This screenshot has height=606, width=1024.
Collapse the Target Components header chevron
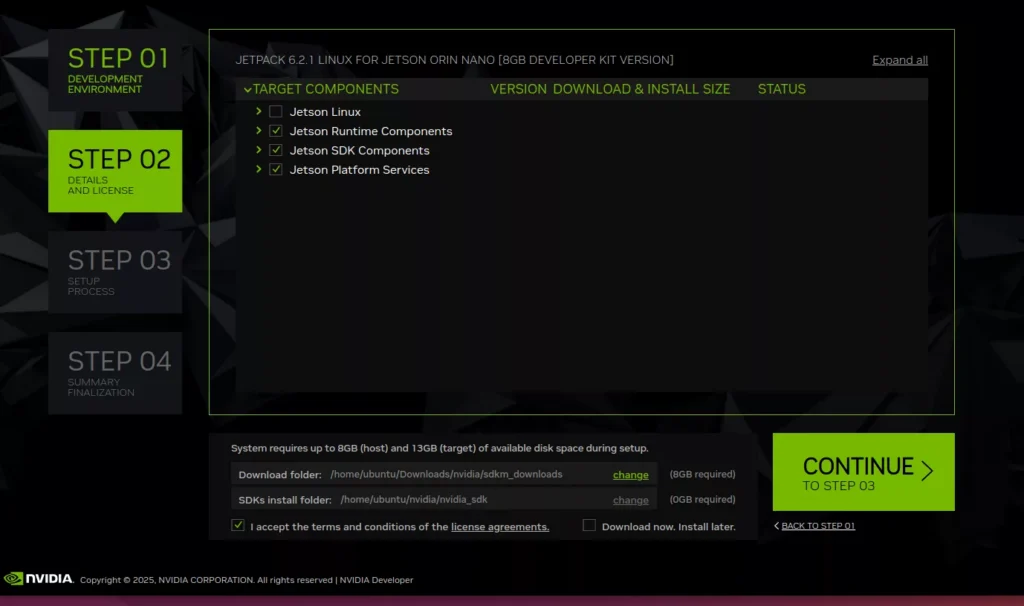point(247,90)
